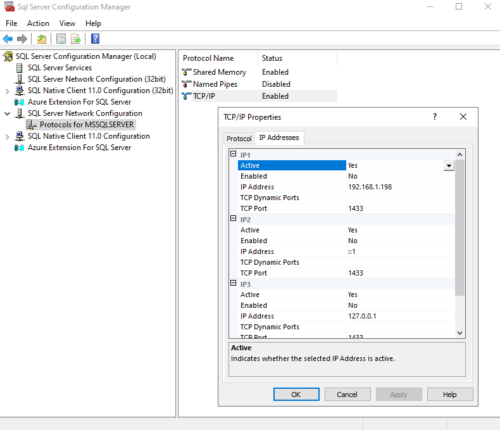Click the Back arrow toolbar icon
The image size is (500, 430).
[8, 39]
